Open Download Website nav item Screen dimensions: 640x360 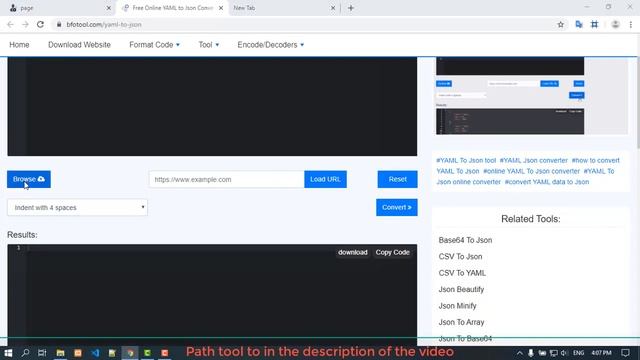click(79, 45)
